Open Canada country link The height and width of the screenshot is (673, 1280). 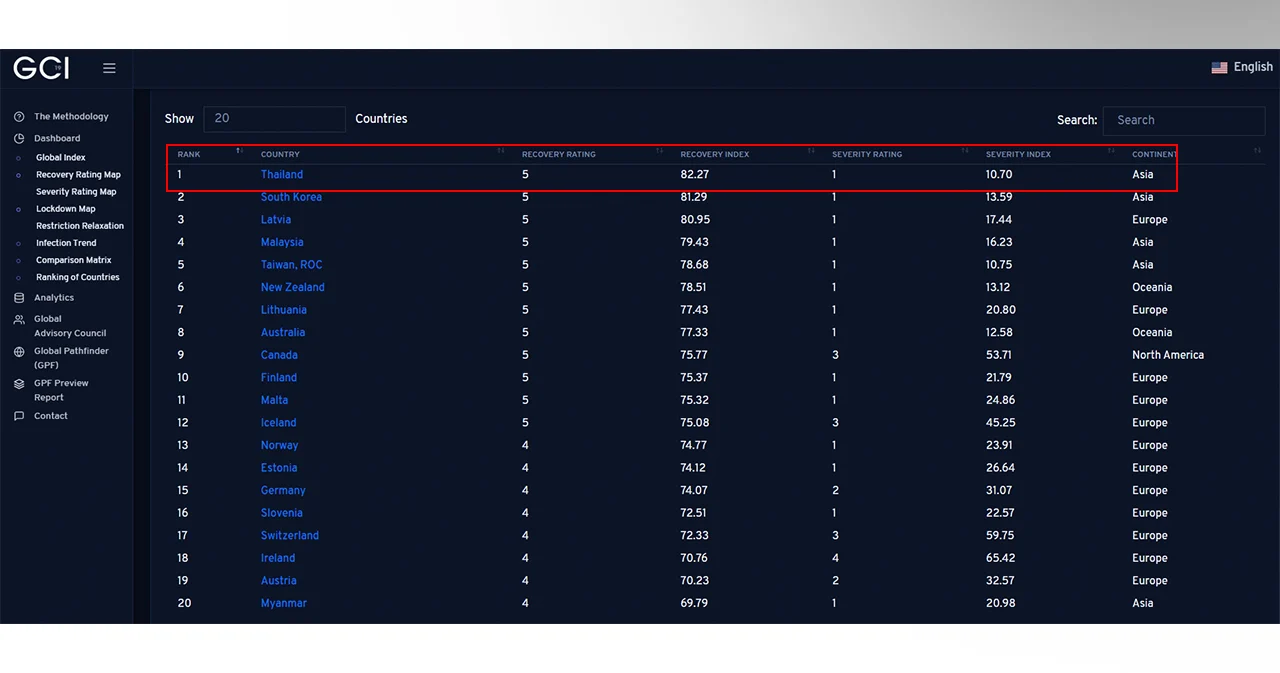[279, 355]
